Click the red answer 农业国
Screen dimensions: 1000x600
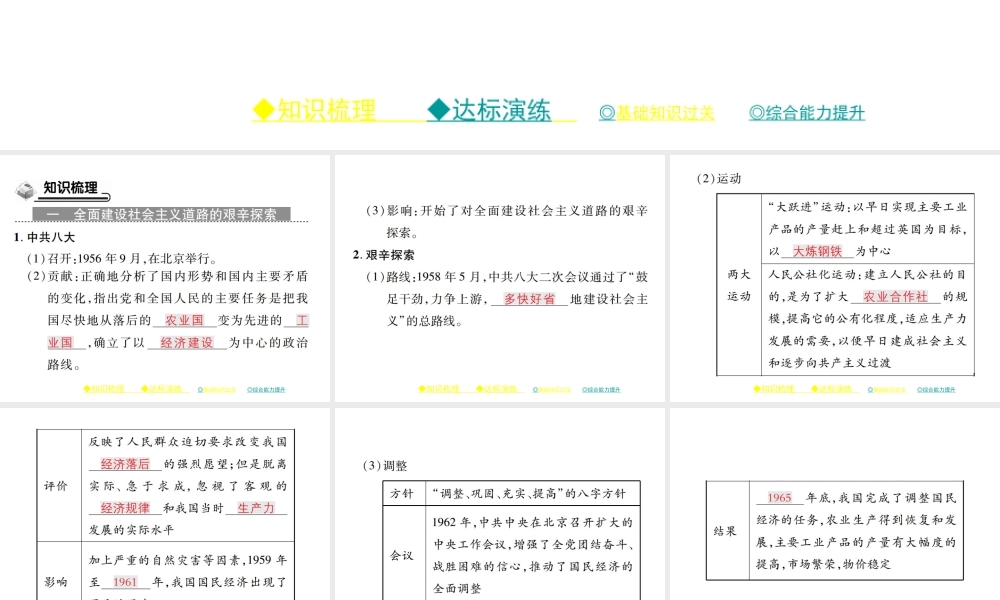click(184, 320)
